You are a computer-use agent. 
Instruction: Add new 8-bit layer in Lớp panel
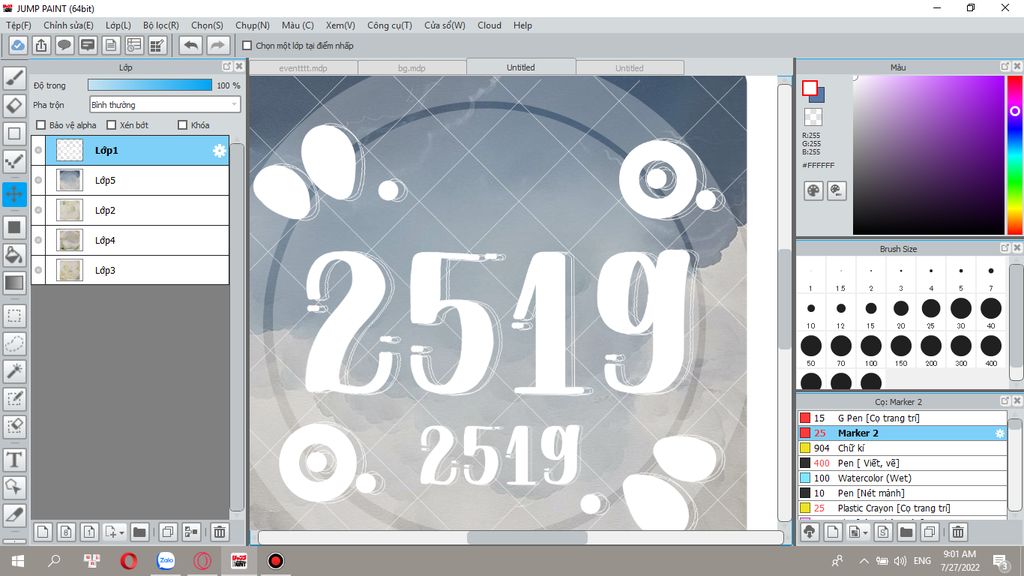[66, 532]
